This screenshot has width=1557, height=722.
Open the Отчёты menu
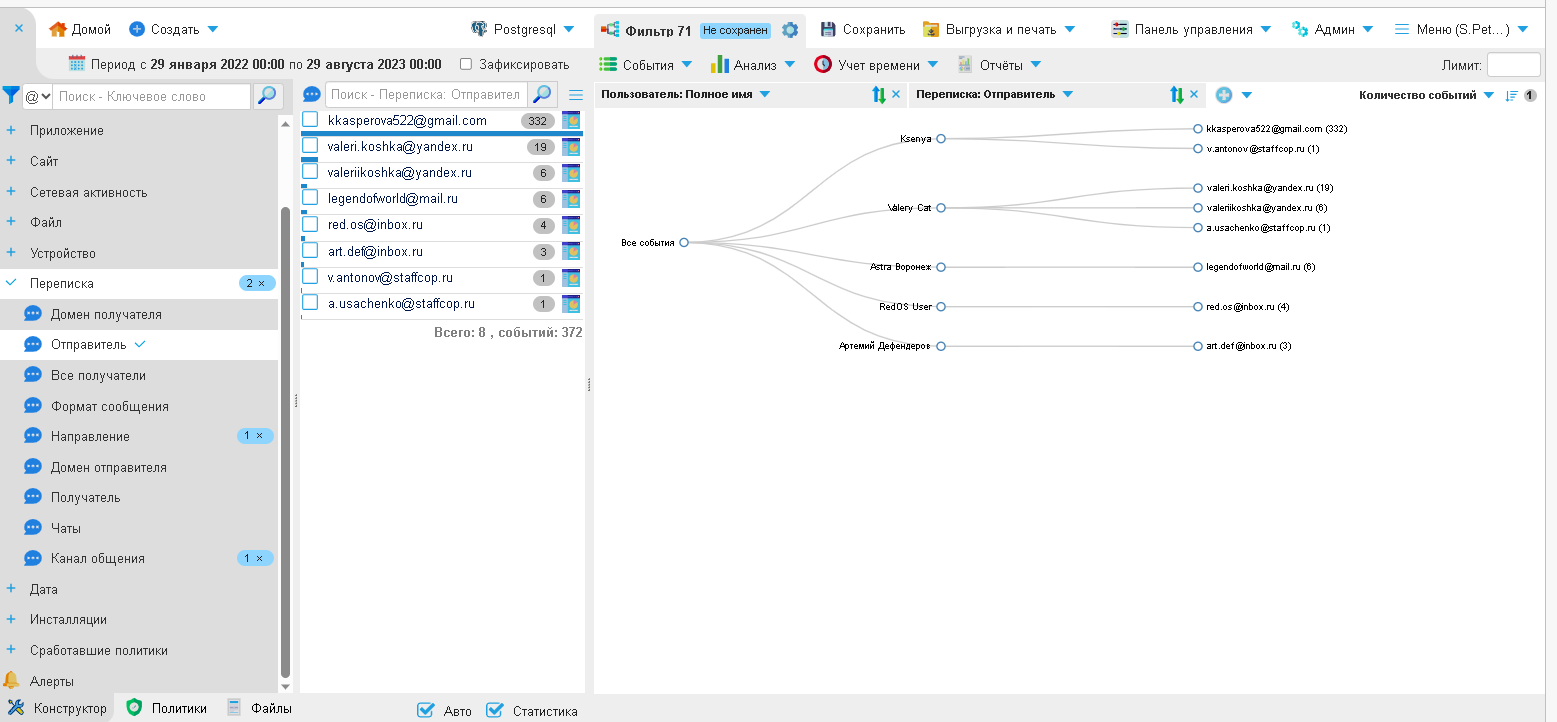point(999,65)
